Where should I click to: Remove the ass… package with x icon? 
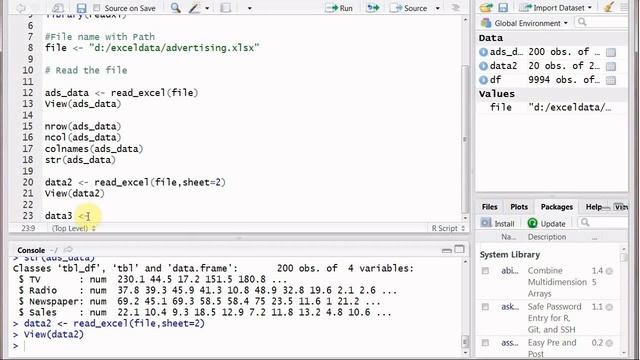609,343
